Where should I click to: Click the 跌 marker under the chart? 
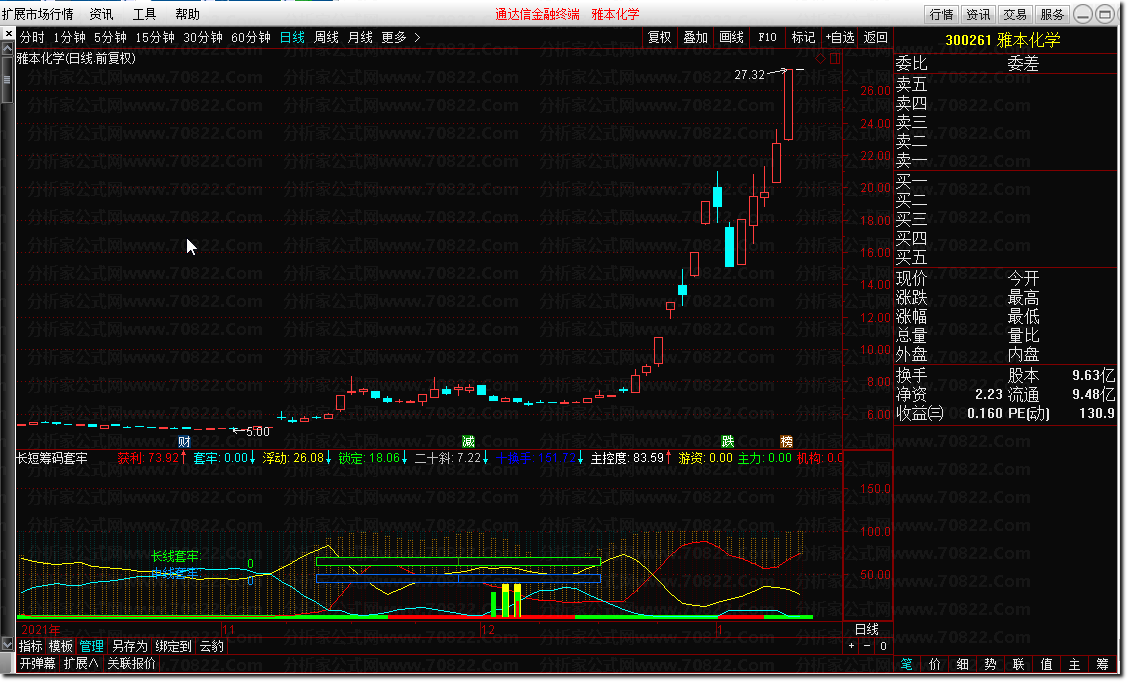(x=728, y=441)
